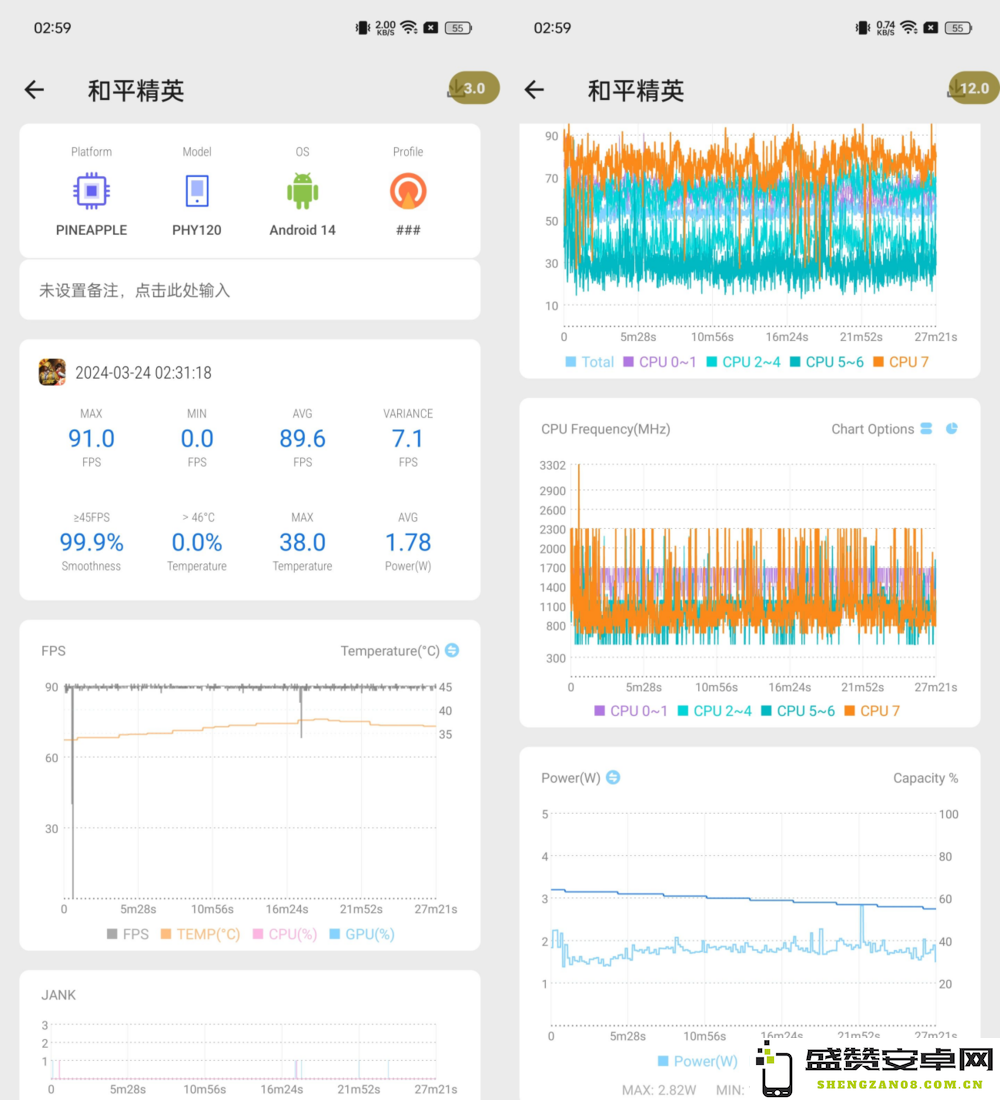Tap the Android robot icon under OS

302,191
